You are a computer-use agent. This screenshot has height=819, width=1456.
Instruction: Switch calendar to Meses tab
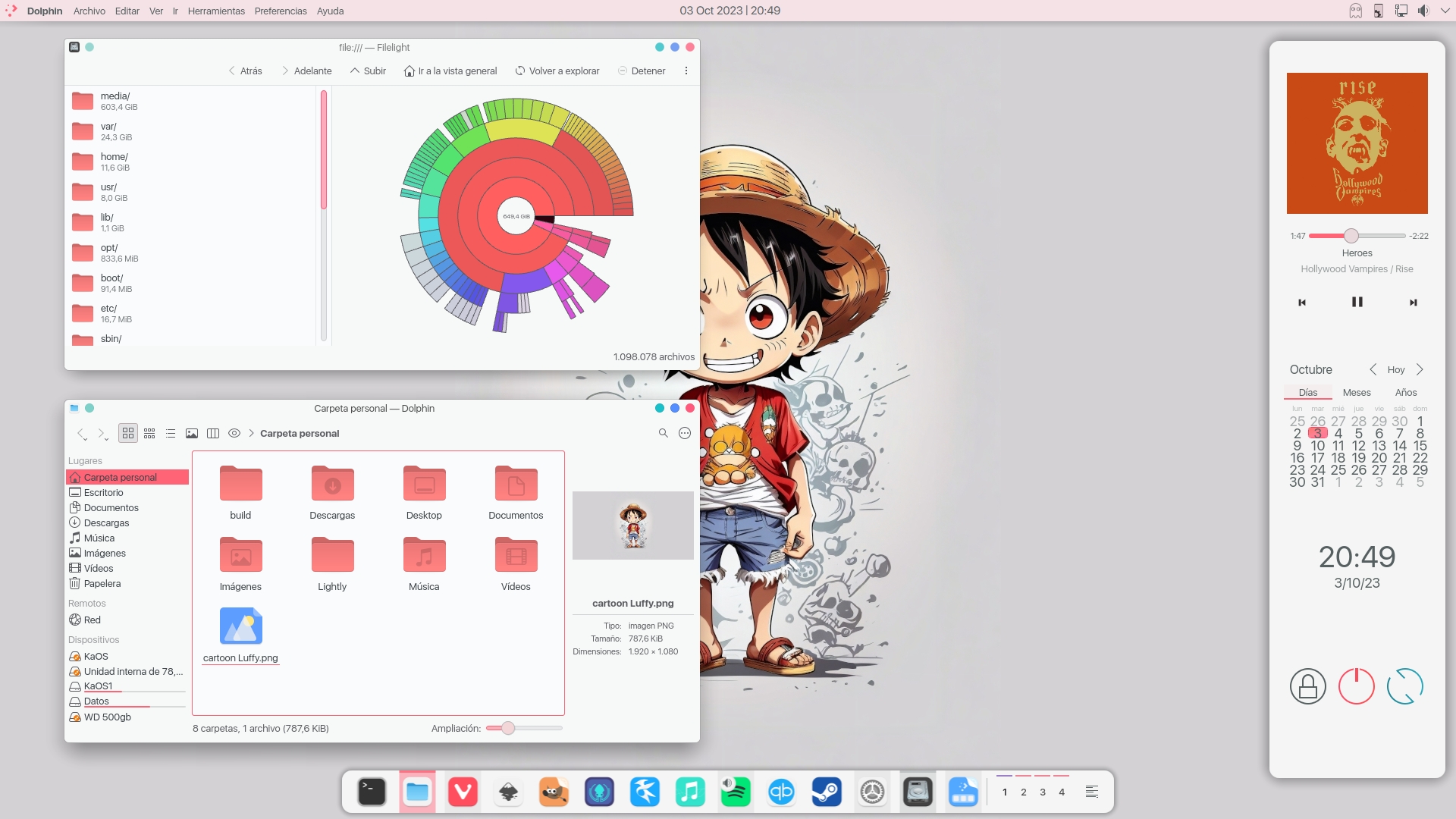[1357, 392]
